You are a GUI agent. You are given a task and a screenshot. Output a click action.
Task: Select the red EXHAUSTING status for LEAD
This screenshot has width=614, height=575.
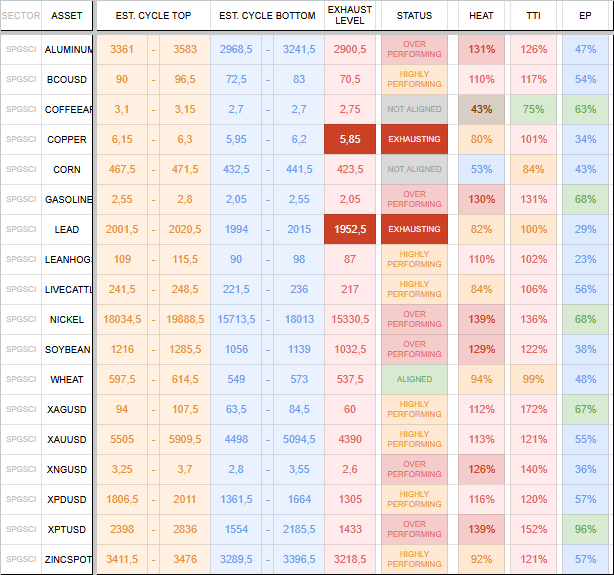pos(414,229)
